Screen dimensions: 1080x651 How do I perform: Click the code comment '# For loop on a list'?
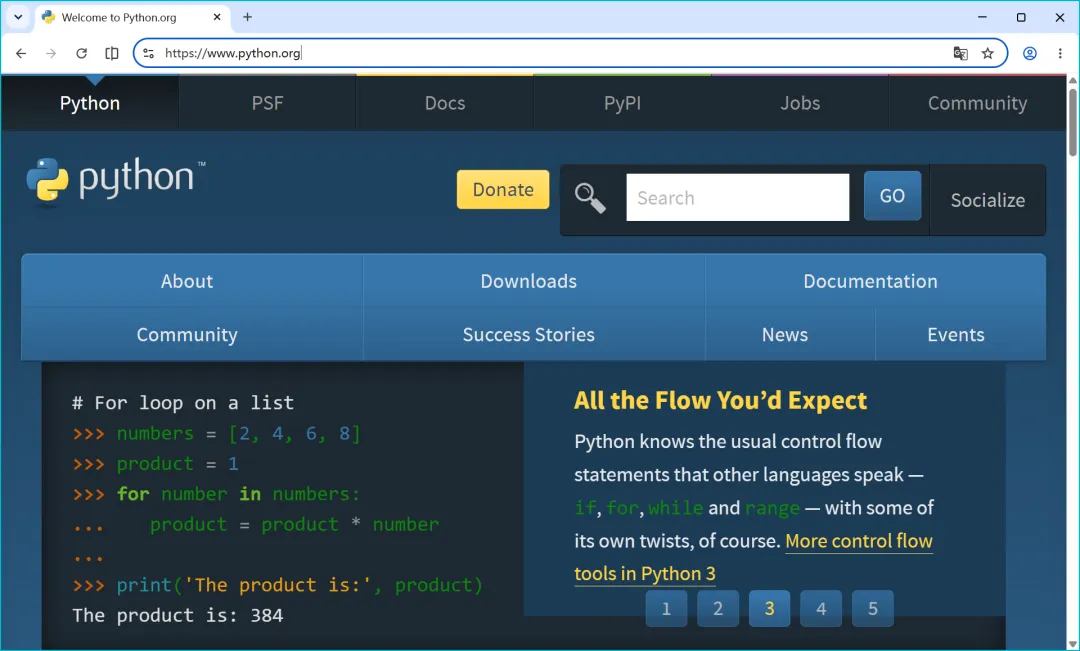click(183, 402)
